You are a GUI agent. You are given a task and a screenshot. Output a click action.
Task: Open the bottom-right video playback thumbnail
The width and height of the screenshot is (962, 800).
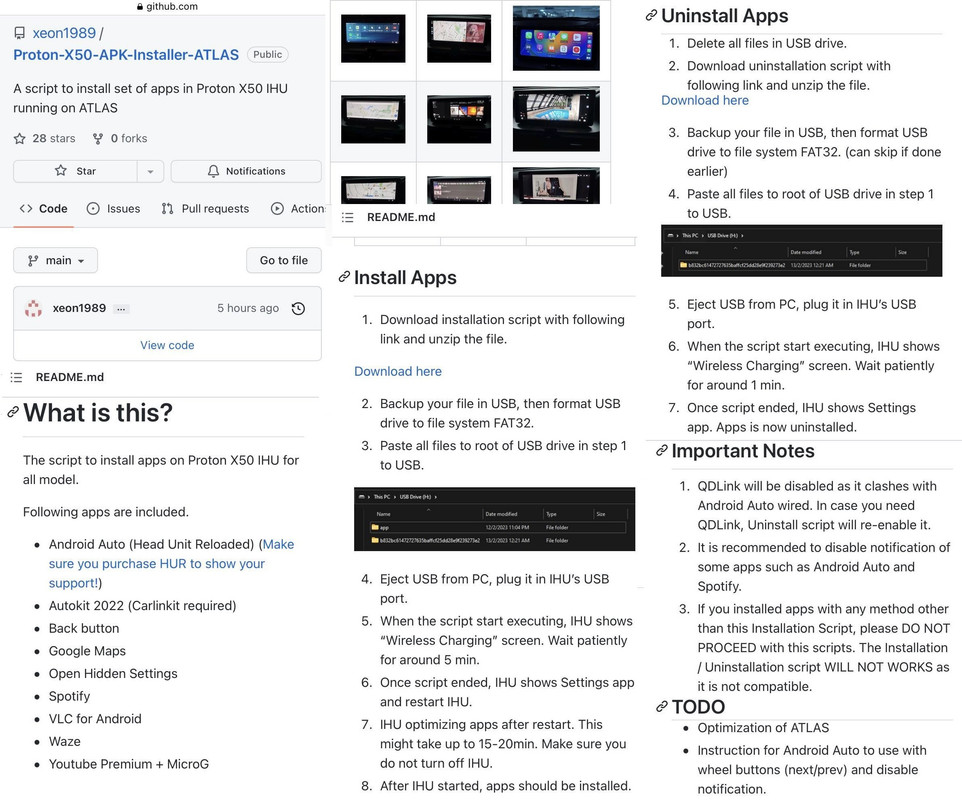point(556,185)
